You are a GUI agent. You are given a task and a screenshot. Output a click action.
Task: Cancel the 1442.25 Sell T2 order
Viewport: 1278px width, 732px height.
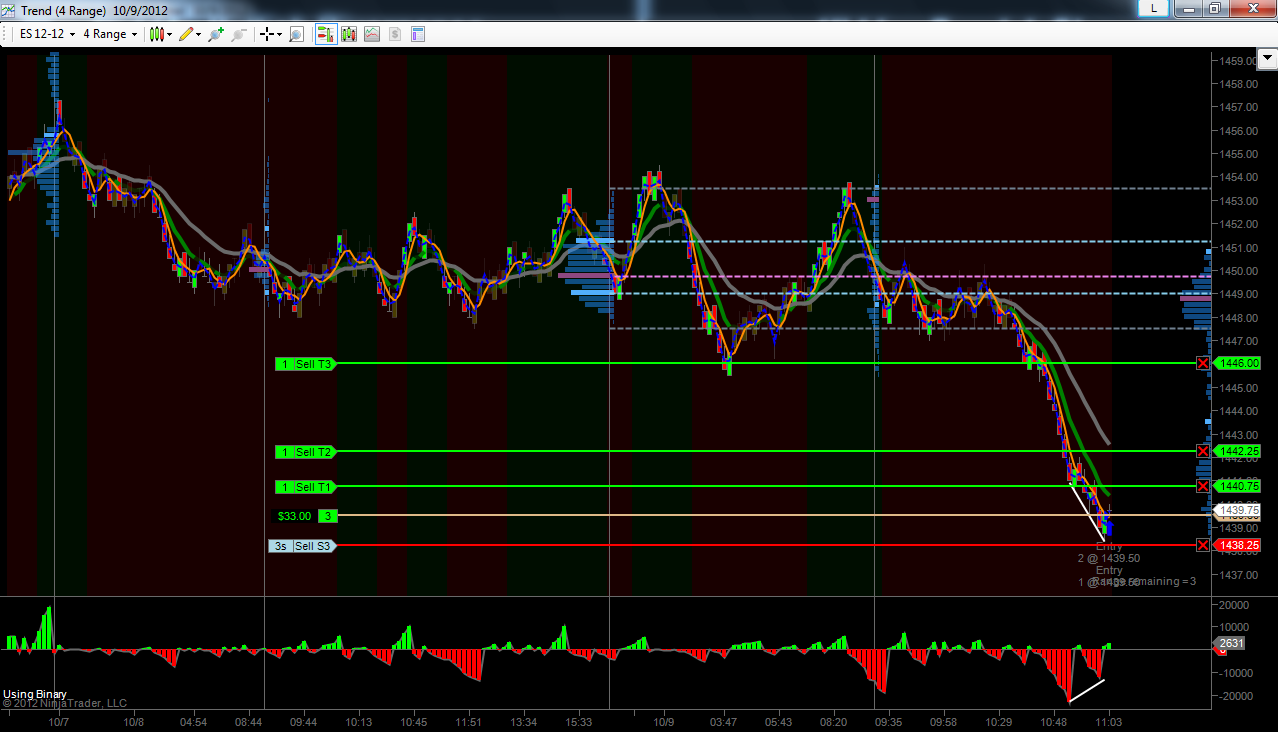[1202, 451]
